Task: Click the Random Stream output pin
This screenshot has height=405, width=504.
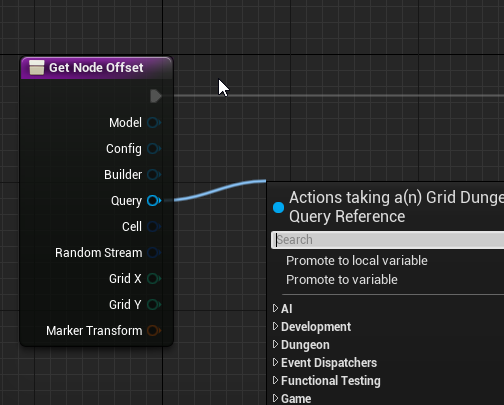Action: tap(154, 252)
